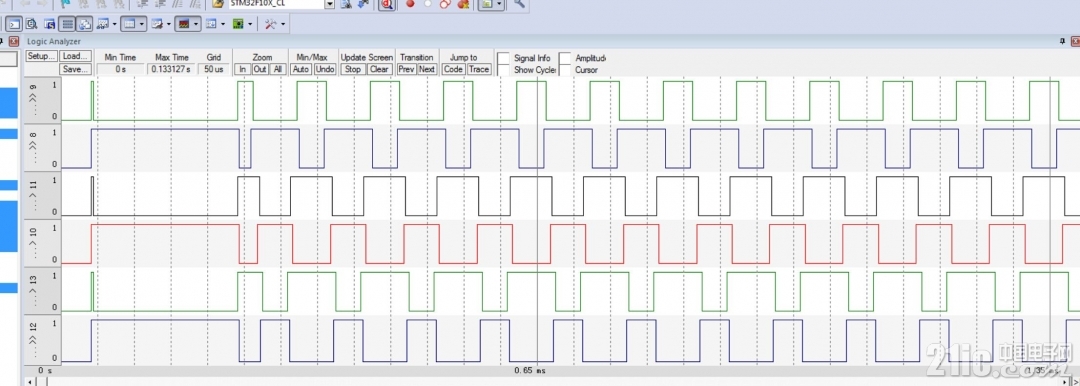Image resolution: width=1080 pixels, height=386 pixels.
Task: Tick the Amplitude checkbox
Action: tap(565, 58)
